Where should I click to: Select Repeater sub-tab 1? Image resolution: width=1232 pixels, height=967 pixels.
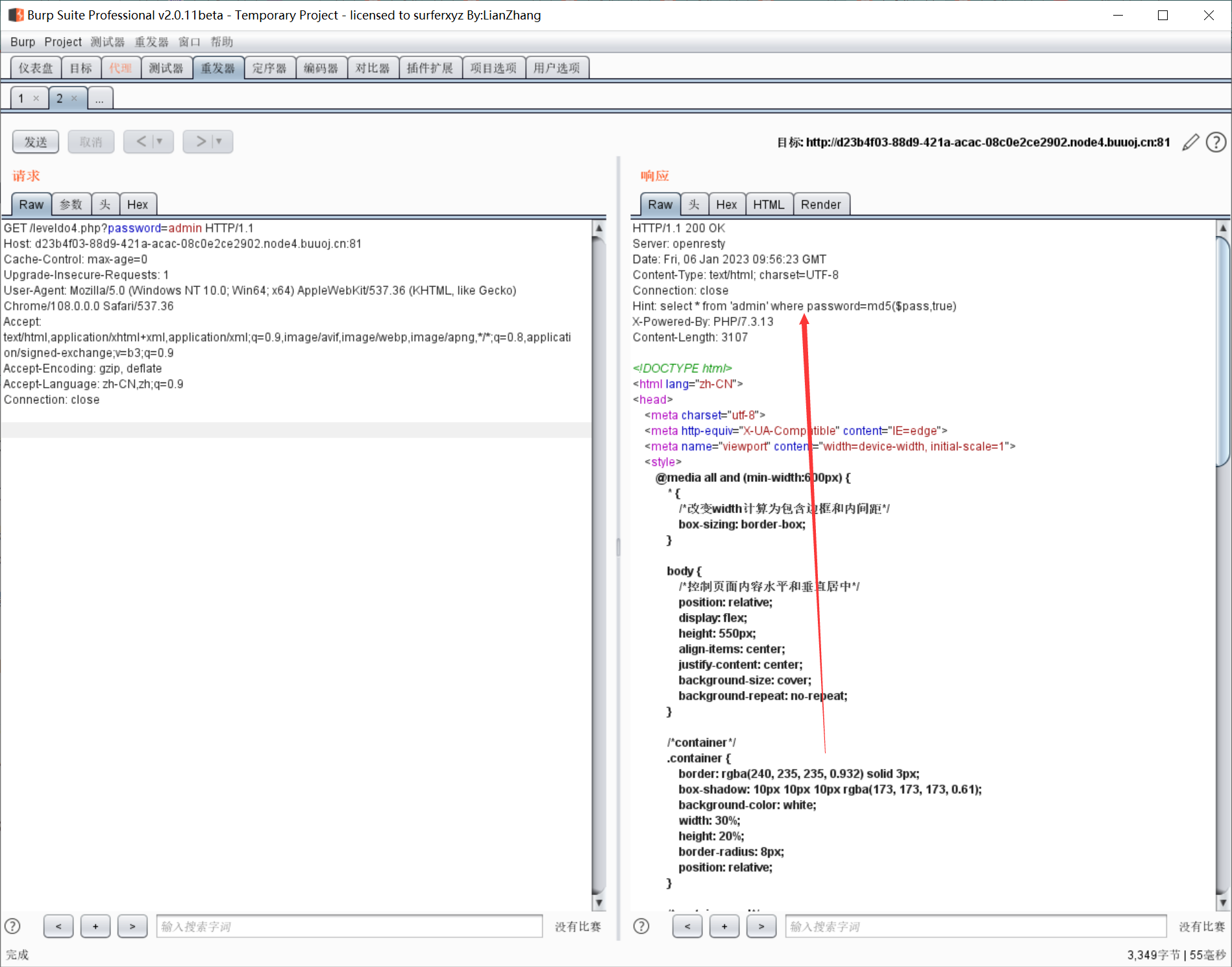click(21, 98)
